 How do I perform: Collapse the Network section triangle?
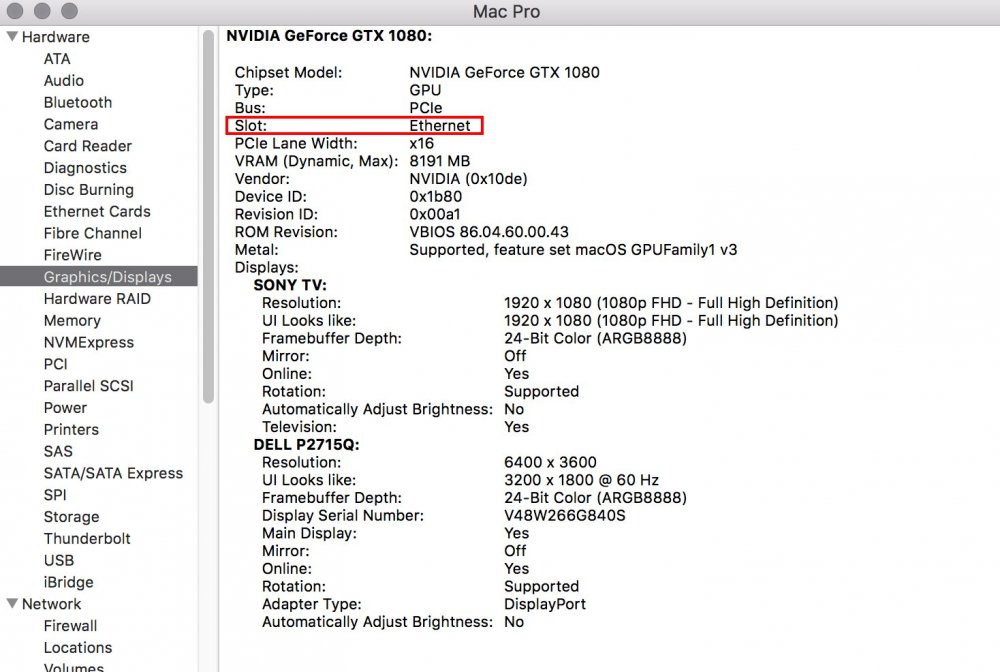[x=11, y=603]
